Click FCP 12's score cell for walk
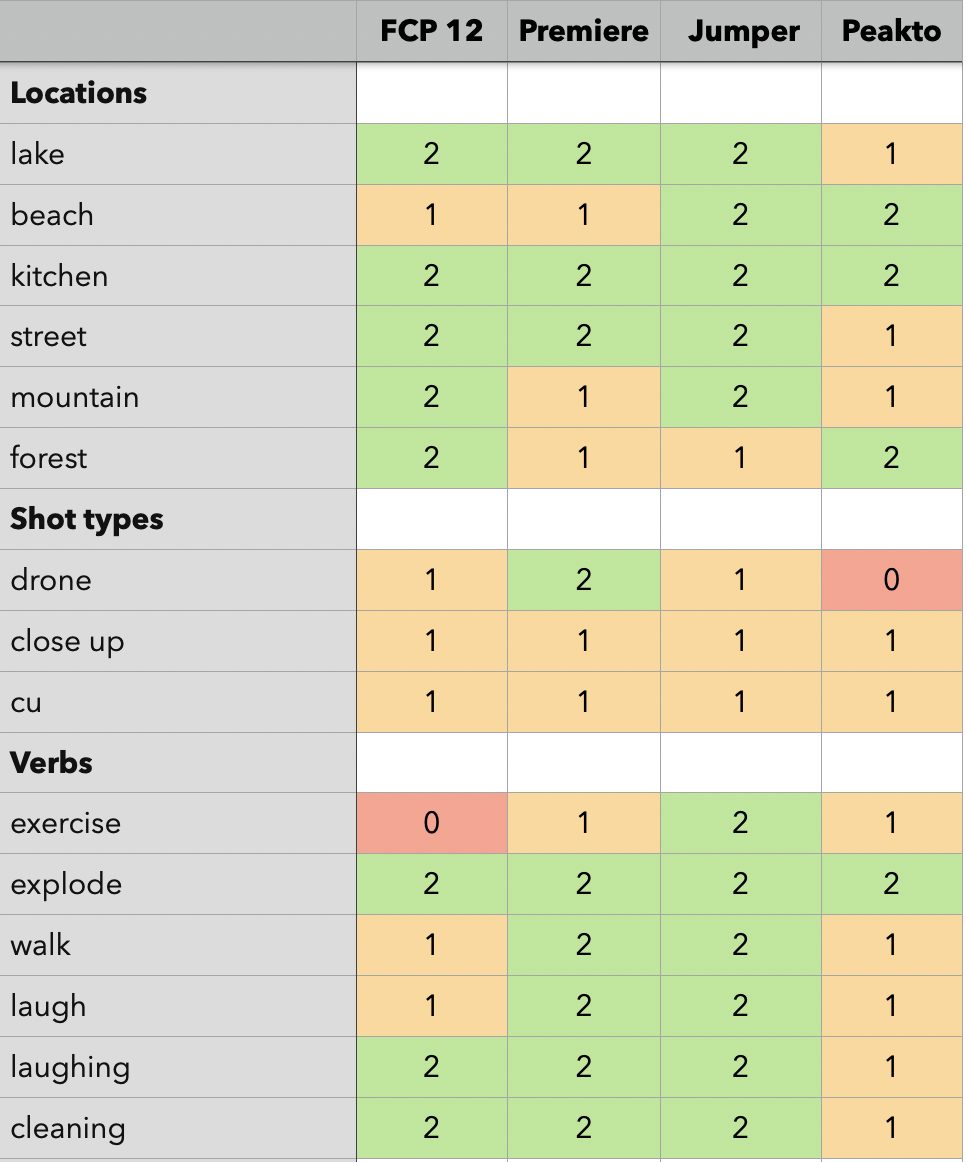This screenshot has height=1162, width=966. pyautogui.click(x=431, y=945)
